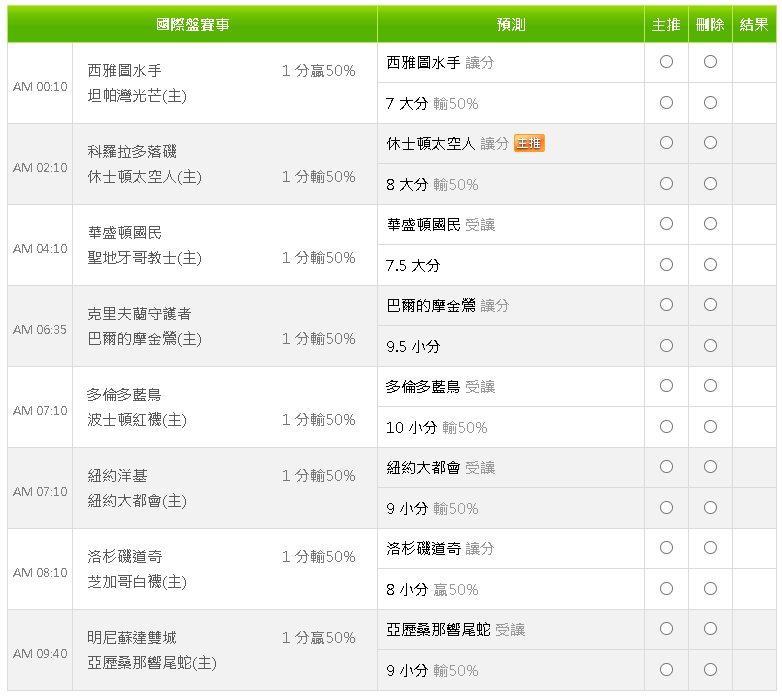Select 刪除 radio for 亞歷桑那響尾蛇 受讓
Image resolution: width=782 pixels, height=696 pixels.
[710, 629]
